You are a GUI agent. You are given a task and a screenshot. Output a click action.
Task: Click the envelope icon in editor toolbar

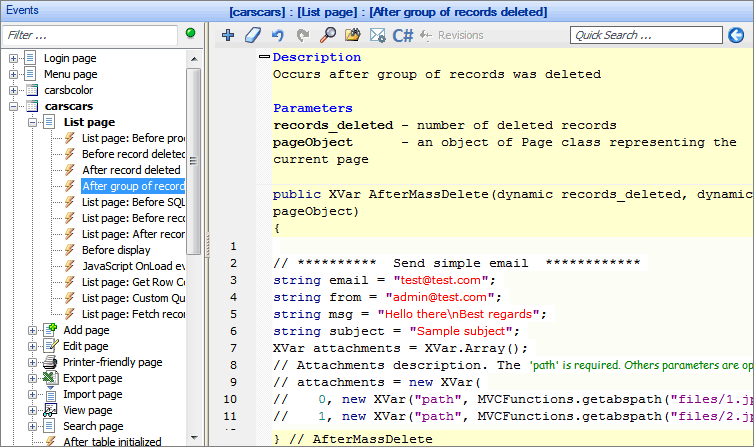[x=377, y=35]
